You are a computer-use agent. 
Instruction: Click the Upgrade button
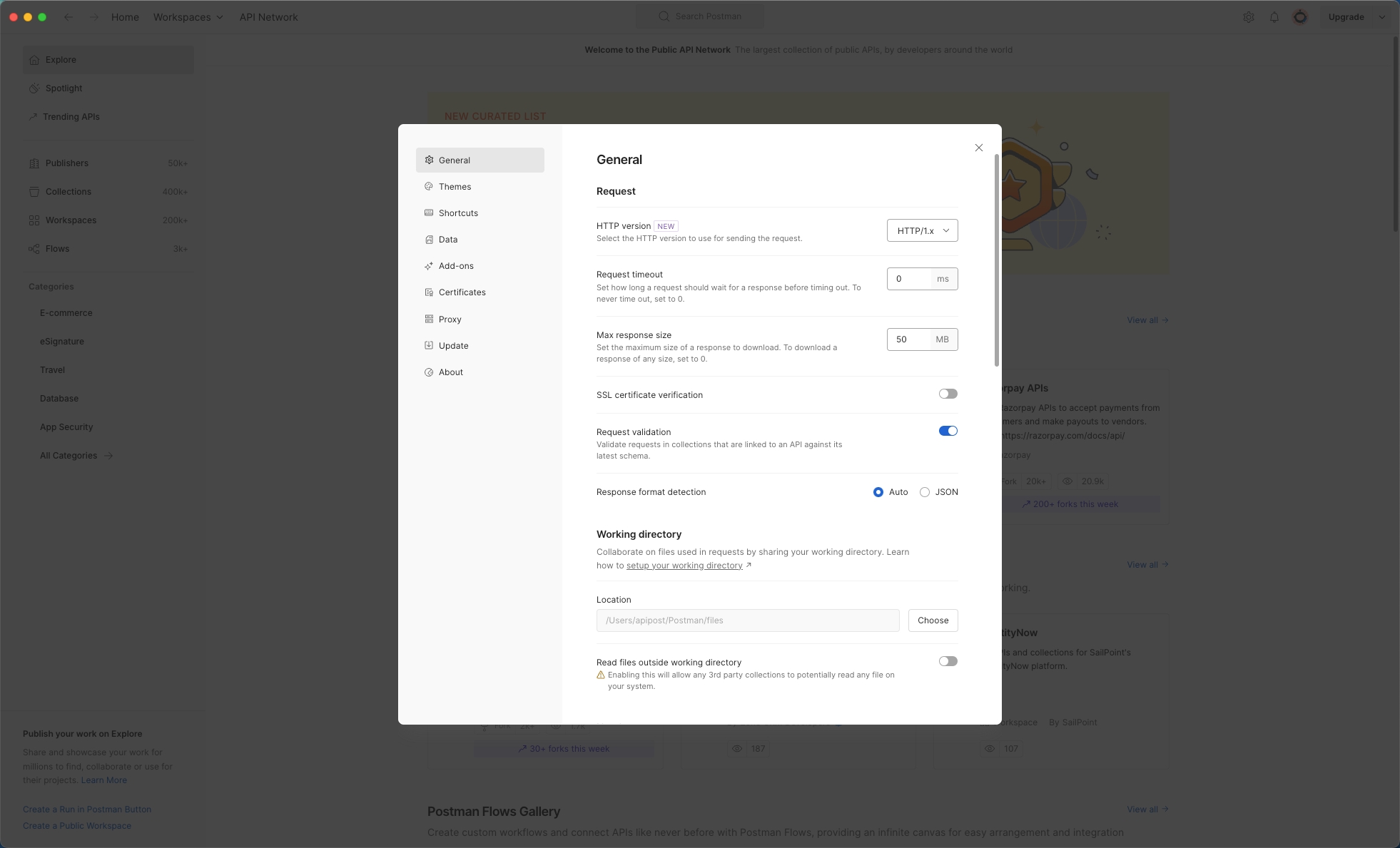tap(1346, 17)
